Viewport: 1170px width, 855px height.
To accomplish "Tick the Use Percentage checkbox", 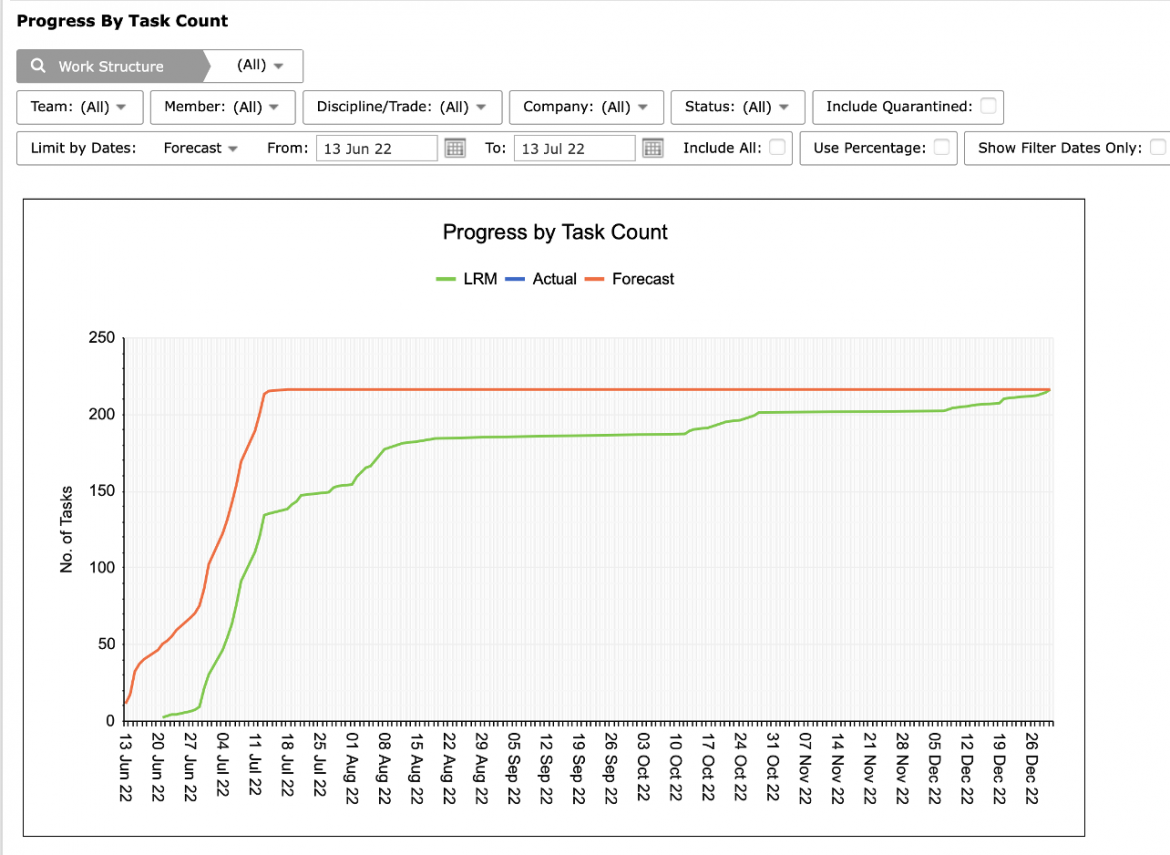I will pos(942,147).
